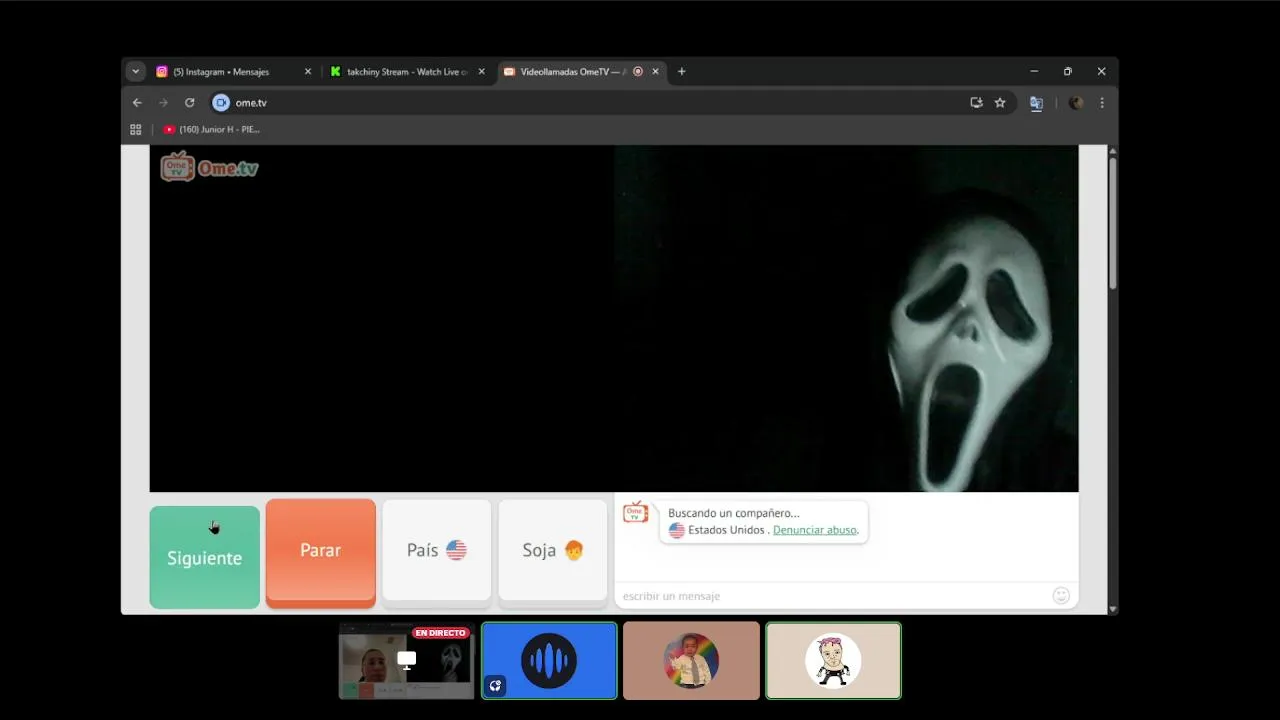This screenshot has width=1280, height=720.
Task: Open the Junior H YouTube bookmark
Action: pyautogui.click(x=212, y=129)
